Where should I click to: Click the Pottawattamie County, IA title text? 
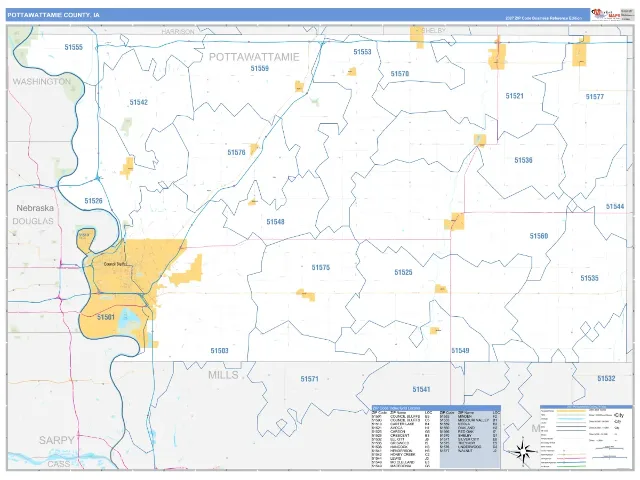[x=53, y=15]
